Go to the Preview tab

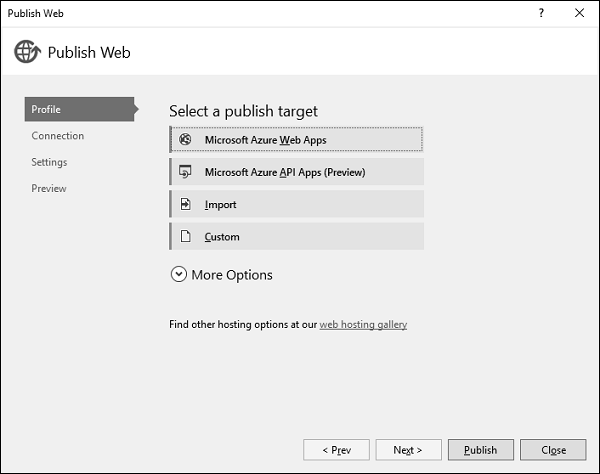[x=49, y=188]
